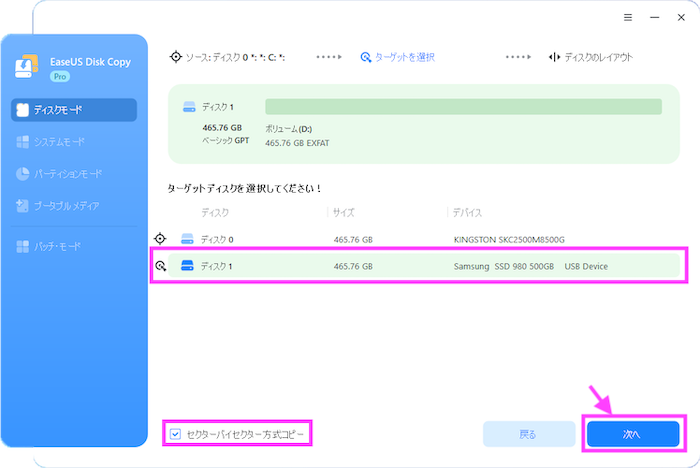Screen dimensions: 700x468
Task: Click the バッチ・モード grid icon
Action: [22, 247]
